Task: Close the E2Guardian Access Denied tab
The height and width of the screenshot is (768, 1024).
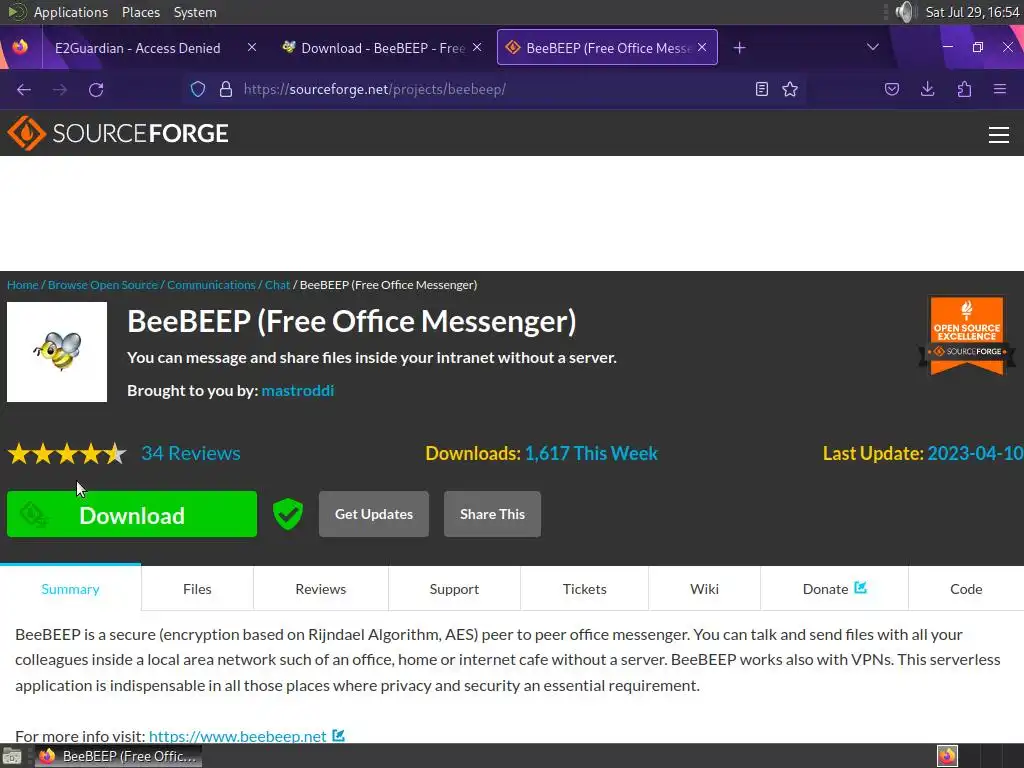Action: 252,48
